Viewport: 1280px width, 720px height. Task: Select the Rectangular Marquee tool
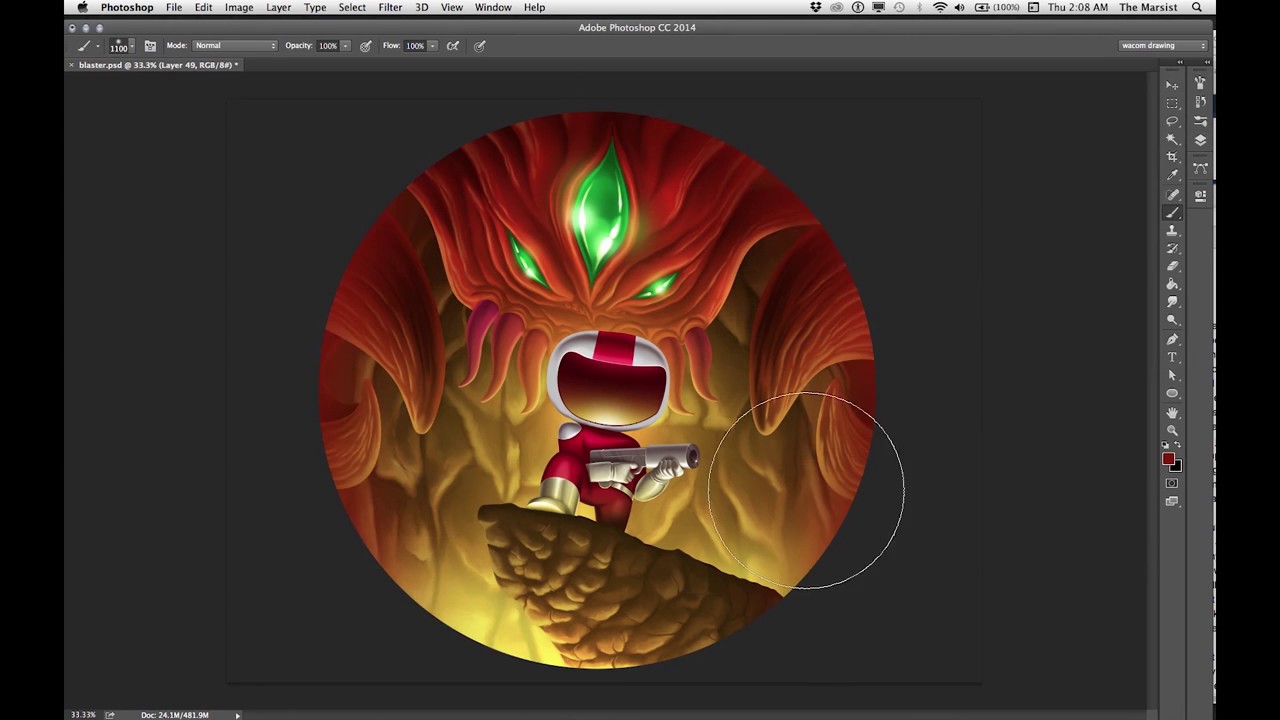pyautogui.click(x=1172, y=103)
